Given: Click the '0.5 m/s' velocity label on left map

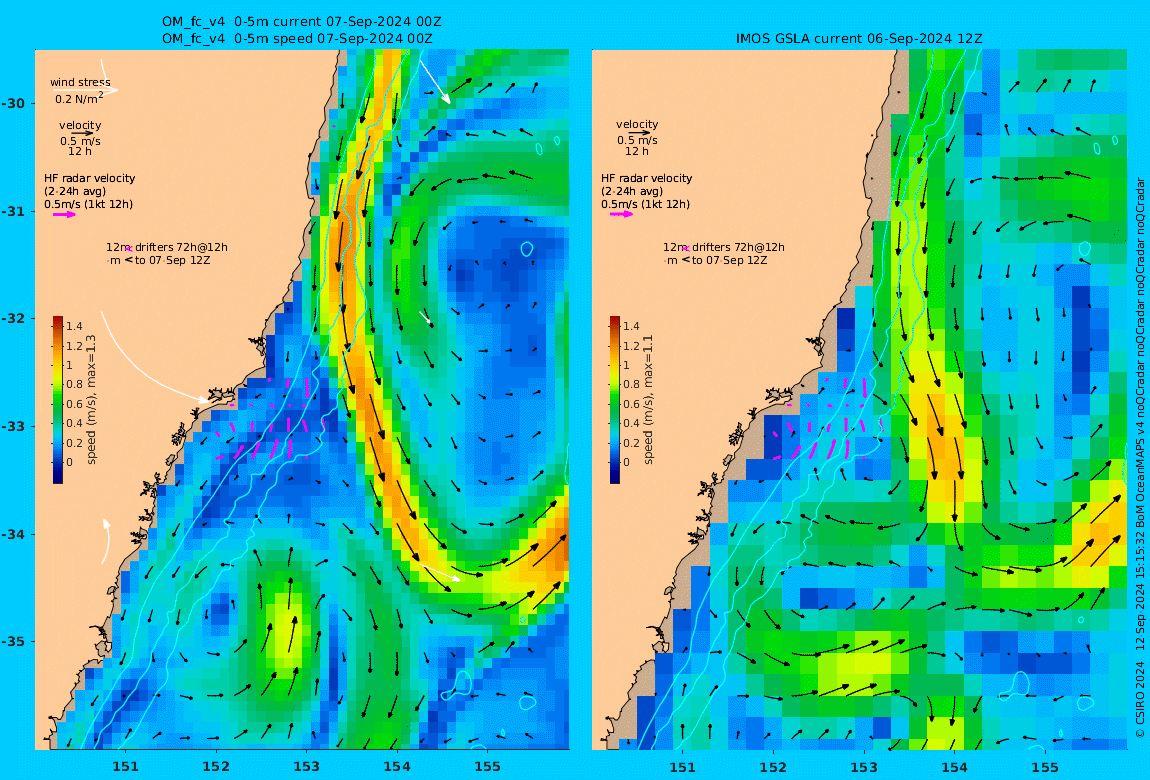Looking at the screenshot, I should pos(81,141).
